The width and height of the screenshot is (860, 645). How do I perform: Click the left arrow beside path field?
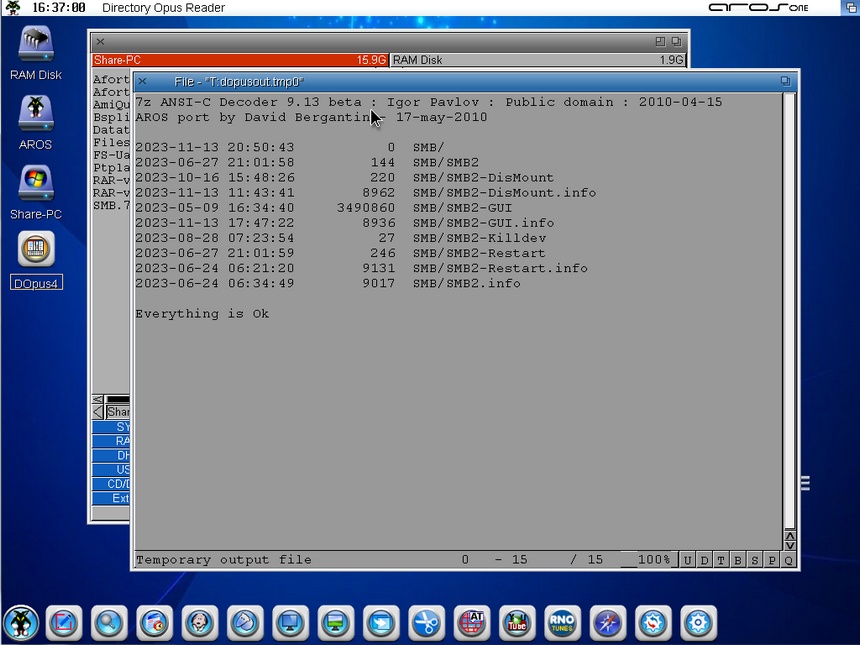pos(97,412)
